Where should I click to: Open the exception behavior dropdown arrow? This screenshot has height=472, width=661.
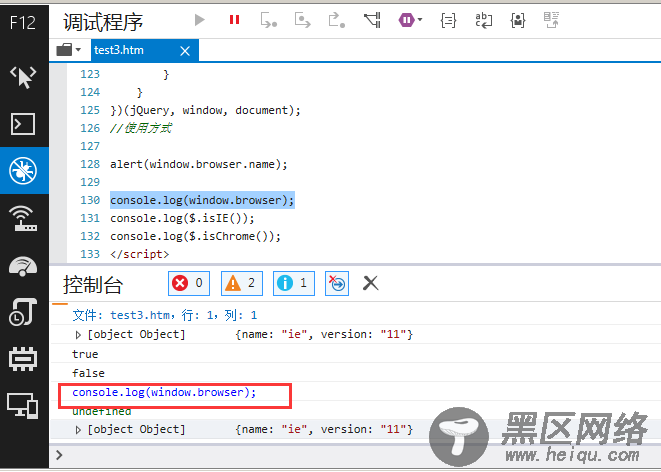(x=420, y=20)
